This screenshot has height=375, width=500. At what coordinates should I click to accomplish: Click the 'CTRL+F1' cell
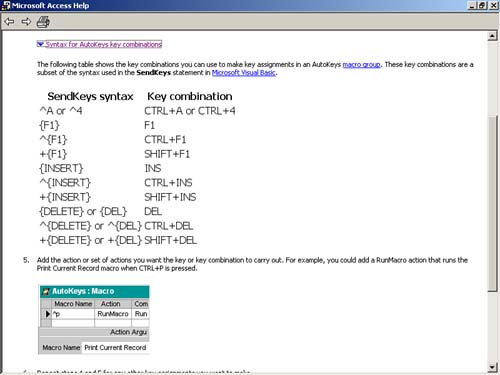[x=165, y=139]
